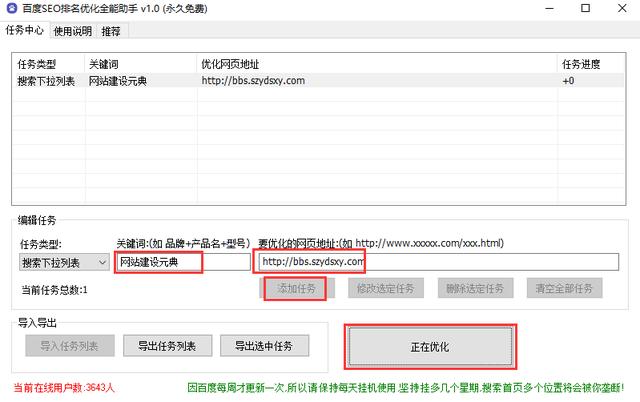
Task: Select the 搜索下拉列表 task row
Action: [318, 81]
